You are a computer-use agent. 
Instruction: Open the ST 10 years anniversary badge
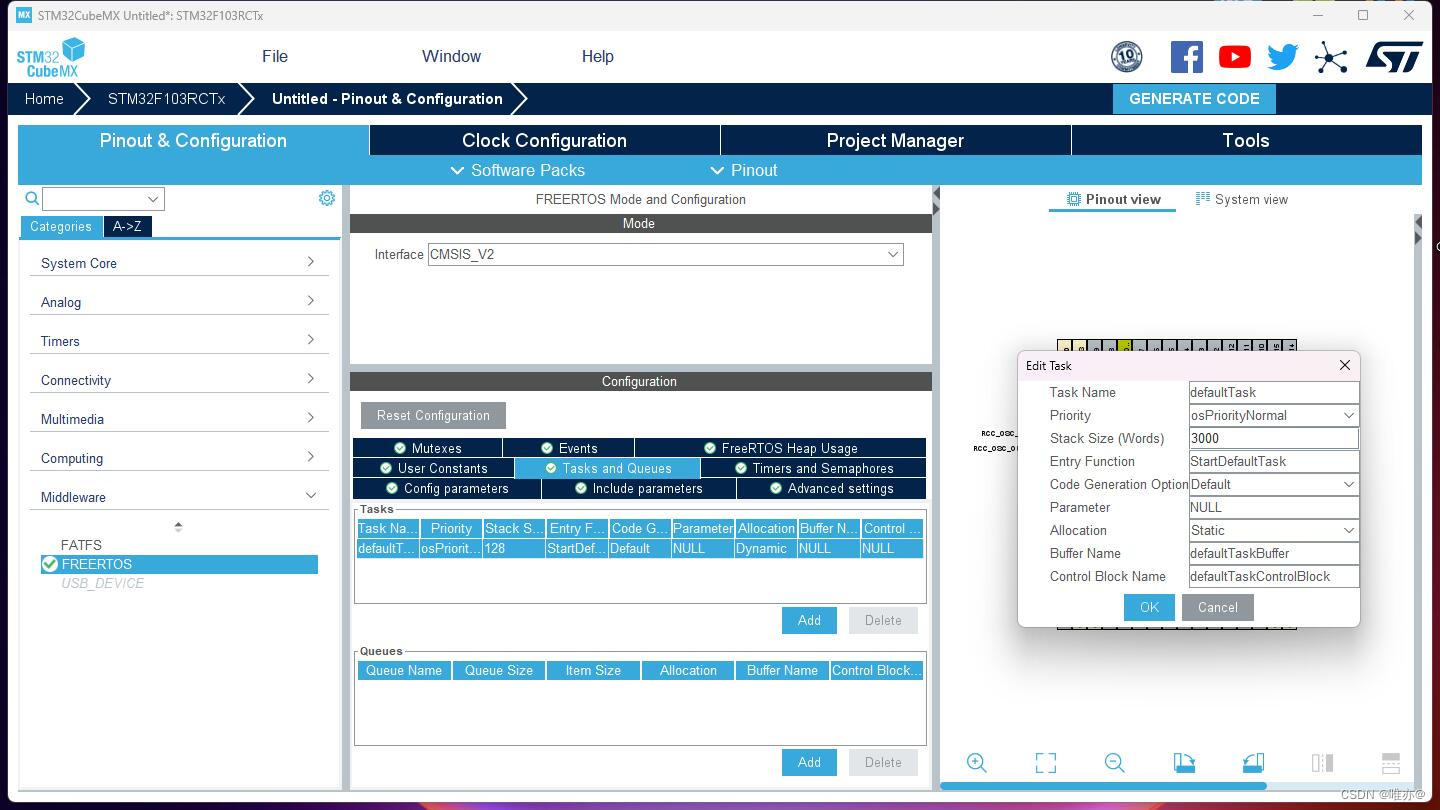point(1126,57)
